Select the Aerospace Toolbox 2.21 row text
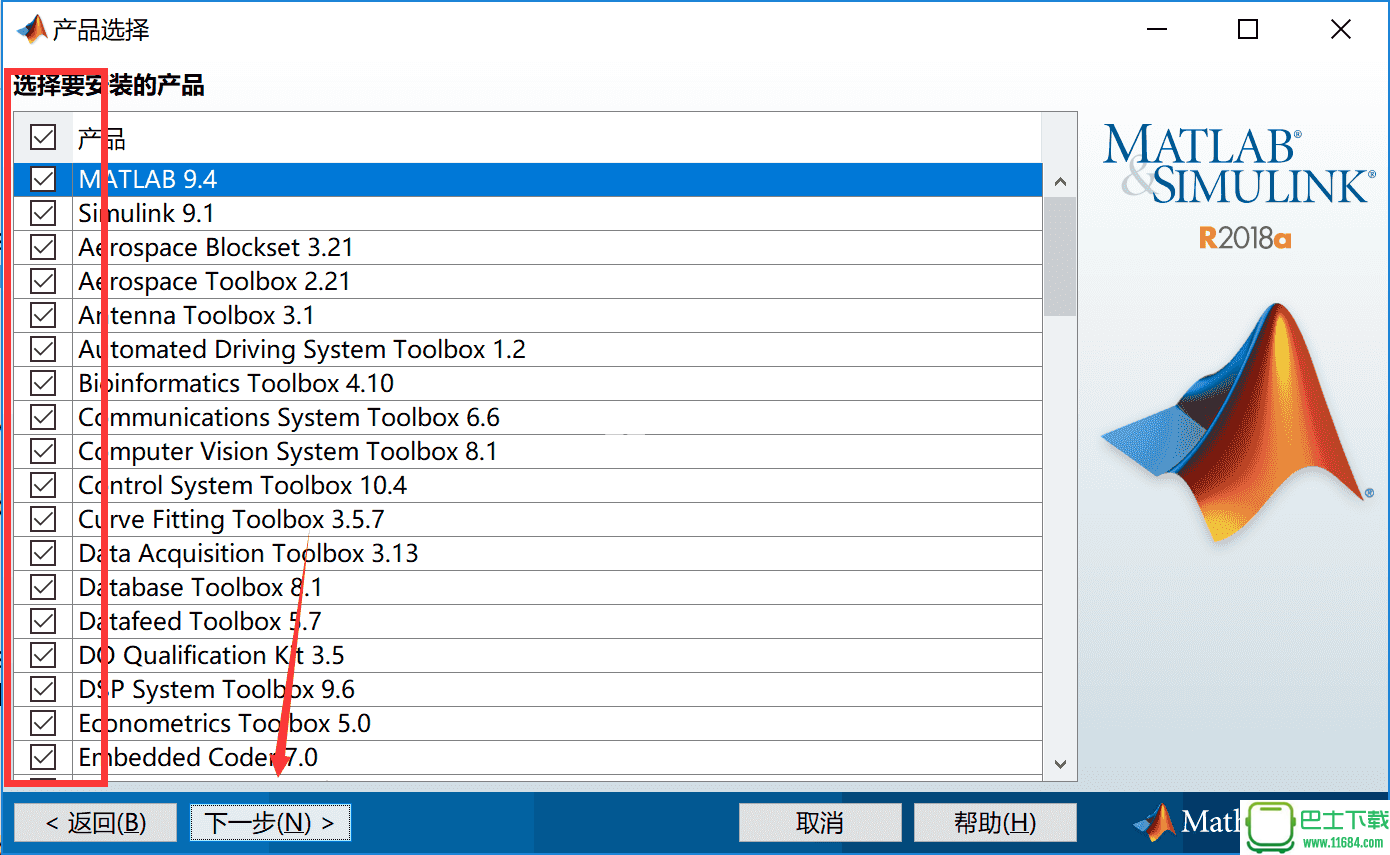Screen dimensions: 1390x855 coord(214,281)
